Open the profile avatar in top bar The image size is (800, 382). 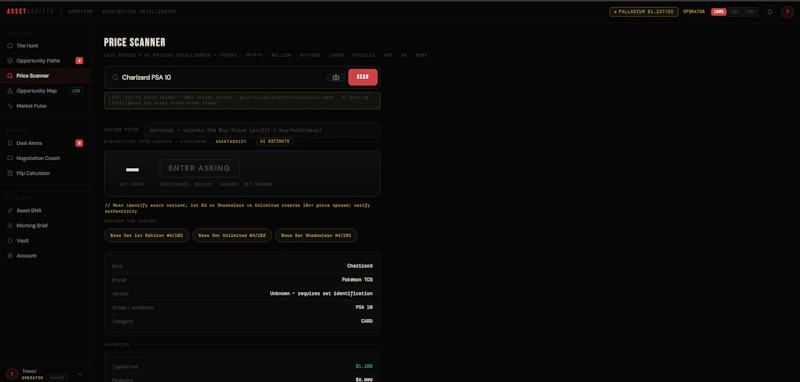(x=787, y=12)
